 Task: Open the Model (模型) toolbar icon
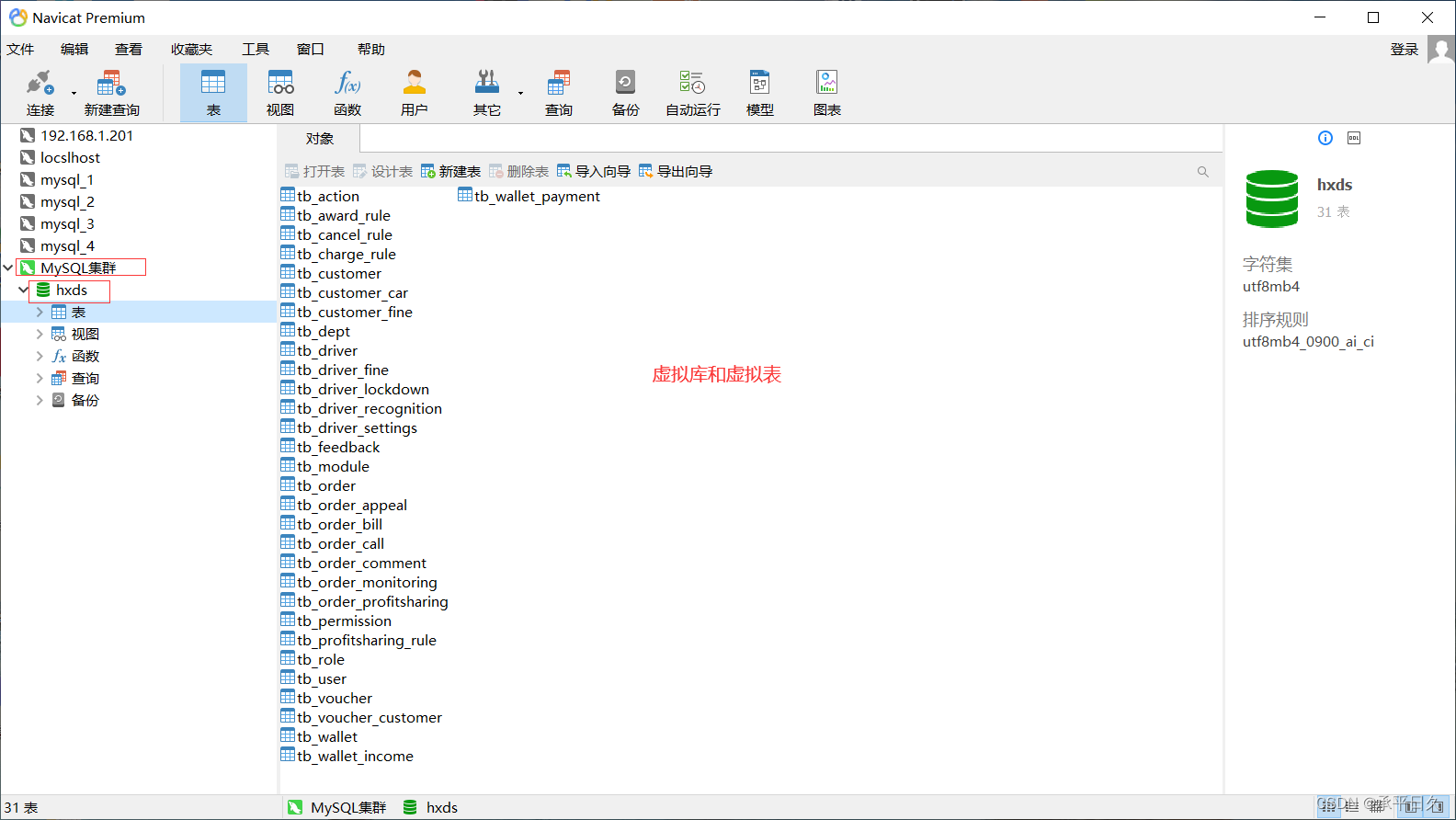click(759, 93)
